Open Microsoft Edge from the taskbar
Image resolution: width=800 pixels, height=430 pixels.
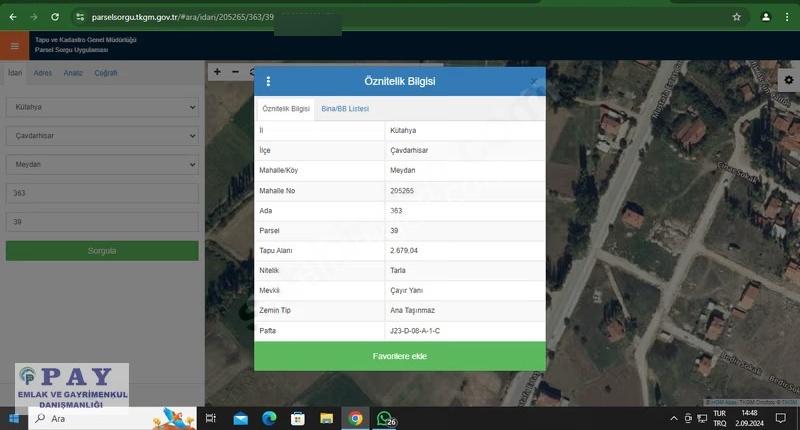pos(269,419)
